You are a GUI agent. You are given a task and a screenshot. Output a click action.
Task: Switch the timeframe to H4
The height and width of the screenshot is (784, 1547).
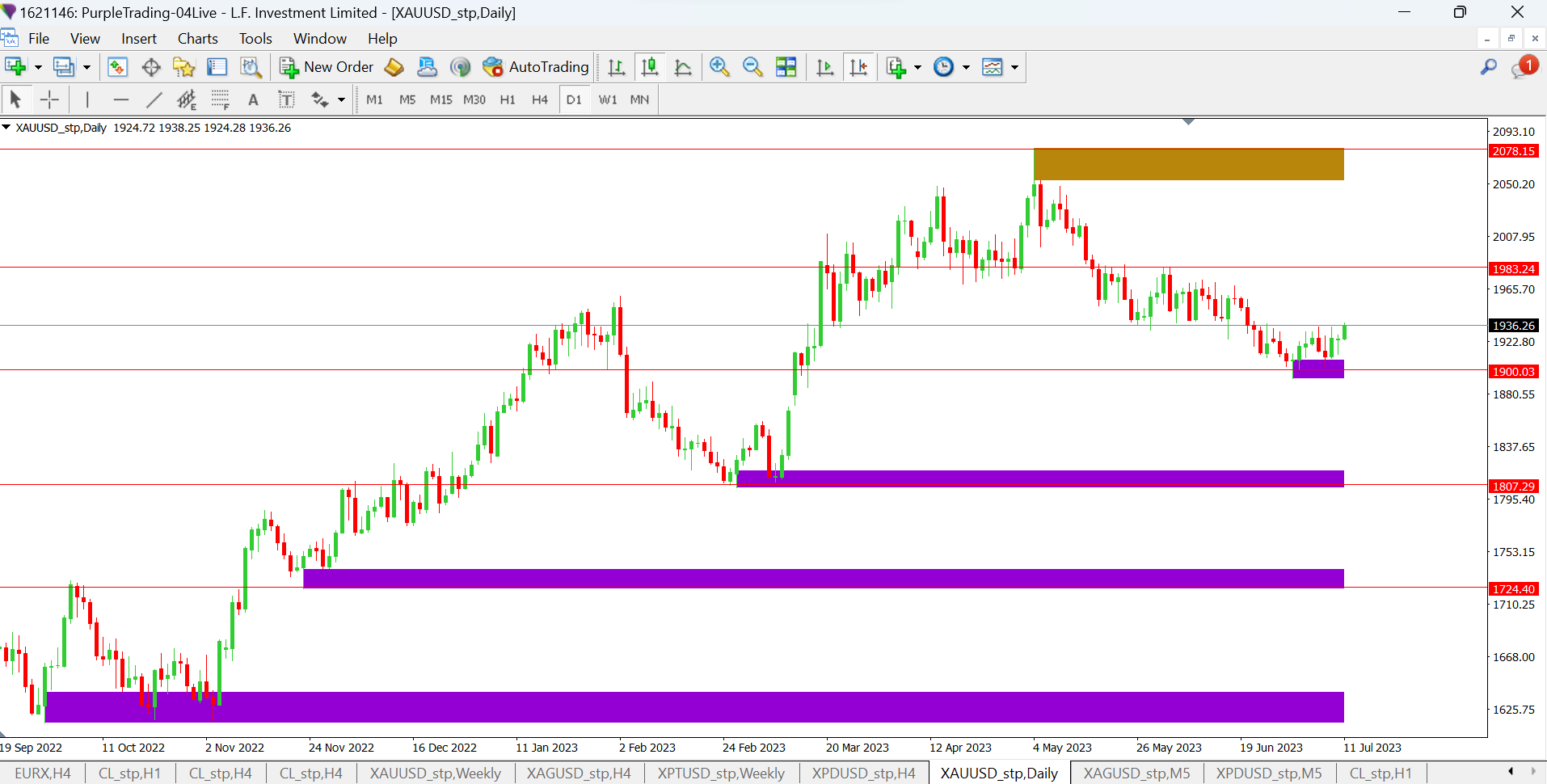click(539, 99)
